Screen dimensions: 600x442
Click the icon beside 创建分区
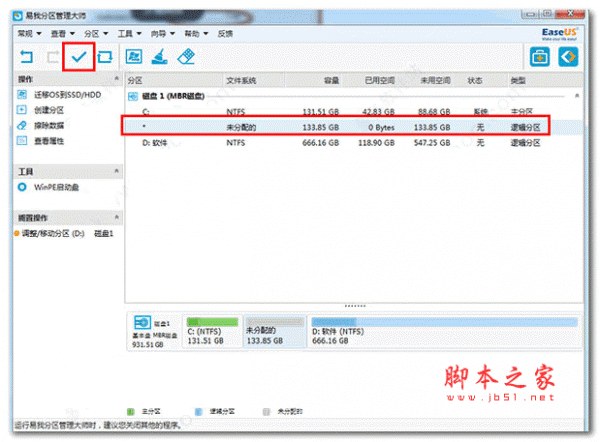coord(22,110)
